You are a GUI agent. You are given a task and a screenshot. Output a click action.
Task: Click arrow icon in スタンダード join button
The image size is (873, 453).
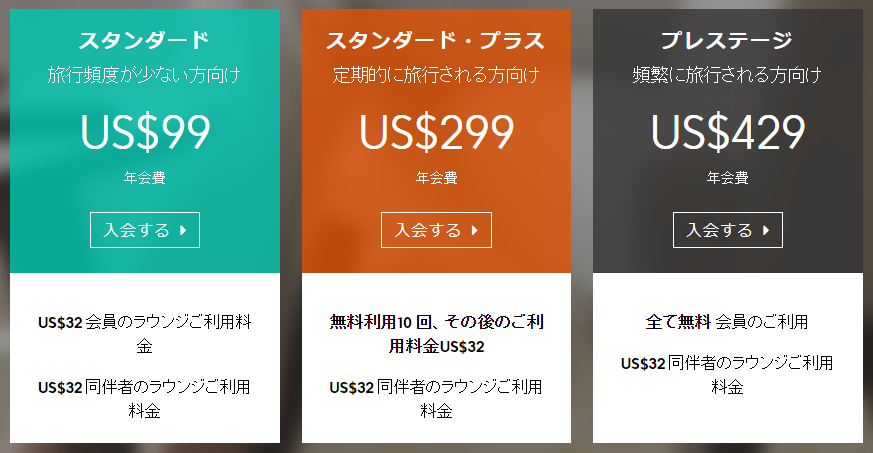pos(184,231)
